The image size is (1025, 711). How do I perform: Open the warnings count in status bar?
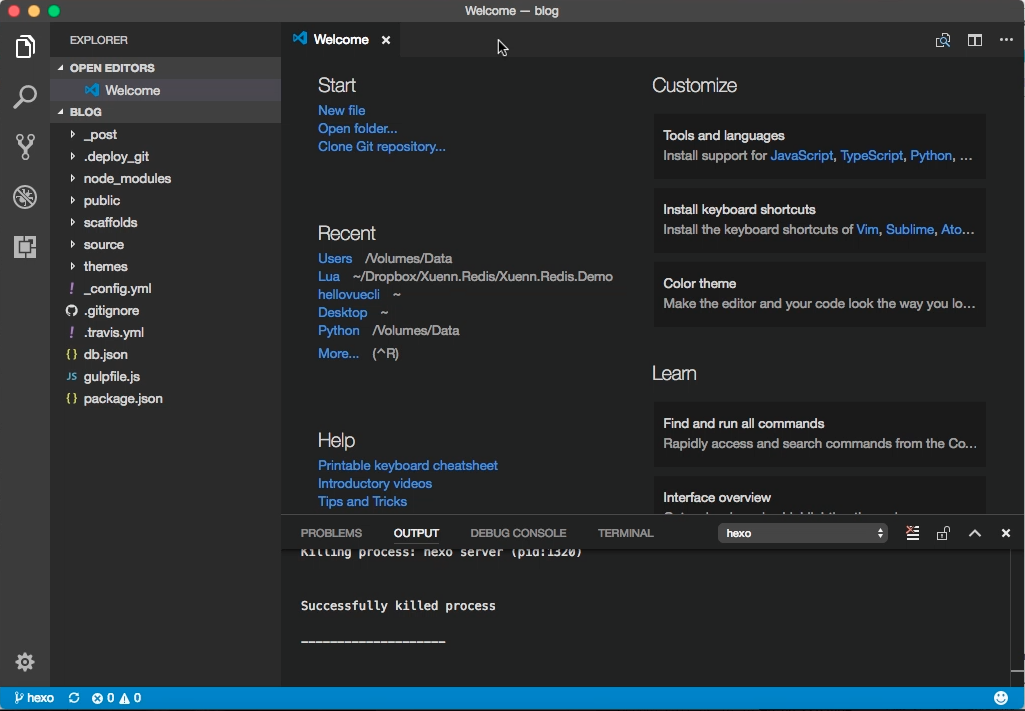[x=130, y=698]
